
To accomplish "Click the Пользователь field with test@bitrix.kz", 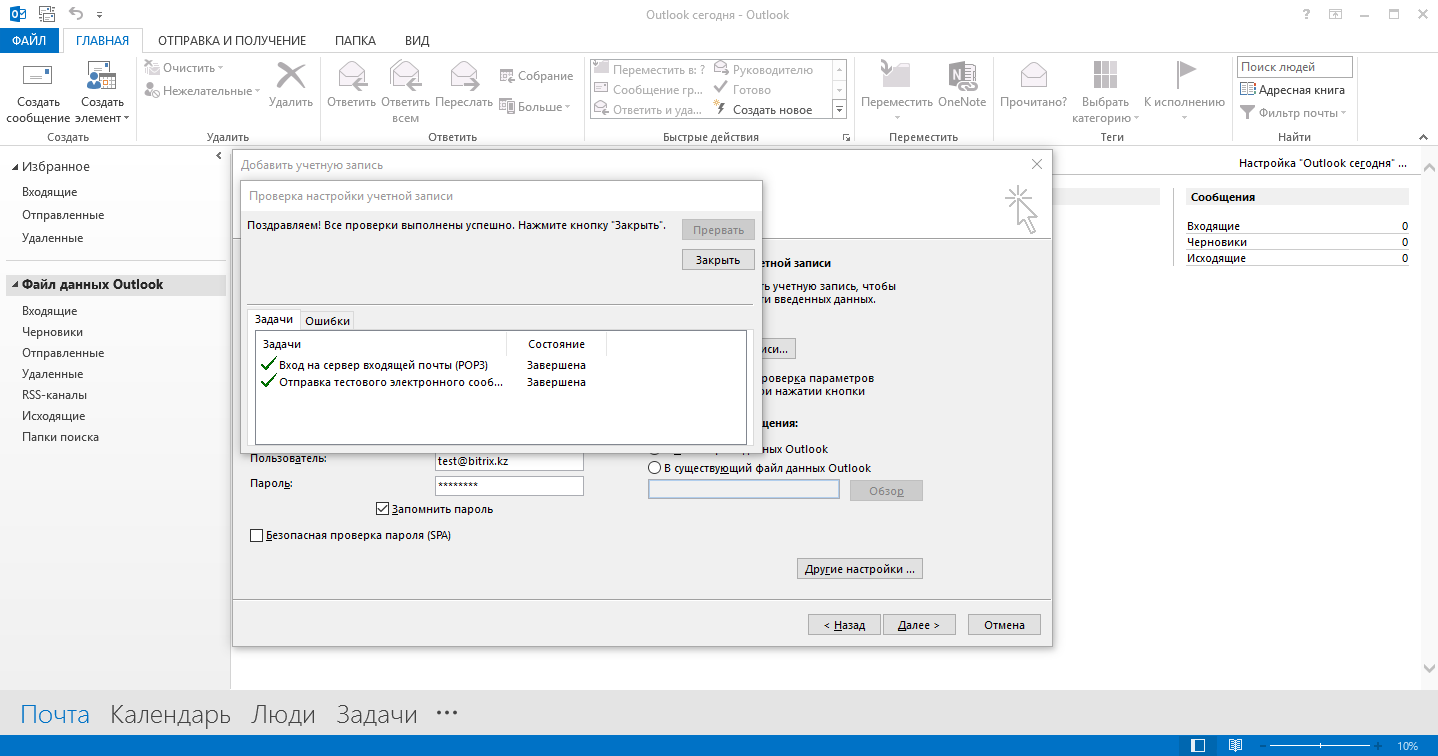I will coord(509,462).
